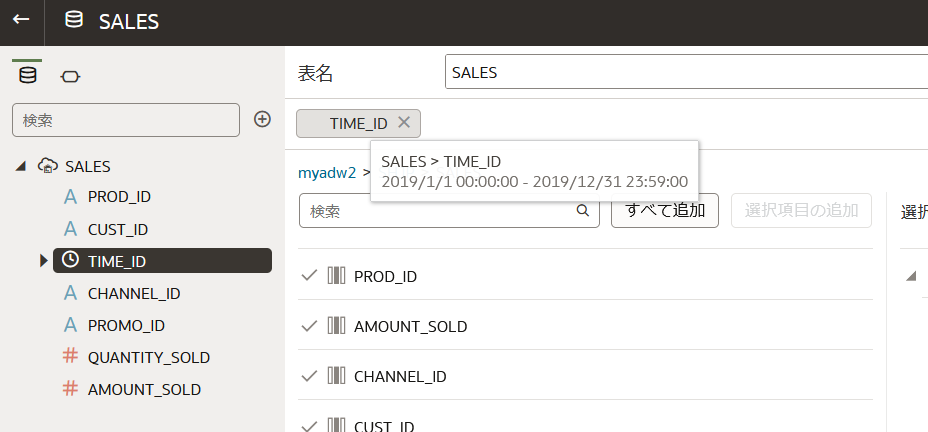Click the text type icon of PROMO_ID

[x=70, y=325]
